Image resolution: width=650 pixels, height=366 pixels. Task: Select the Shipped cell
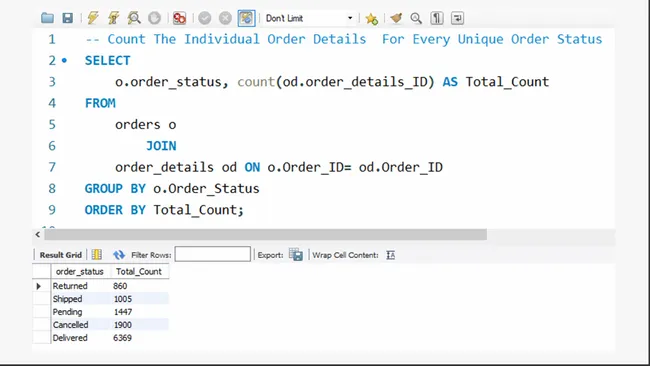point(80,299)
